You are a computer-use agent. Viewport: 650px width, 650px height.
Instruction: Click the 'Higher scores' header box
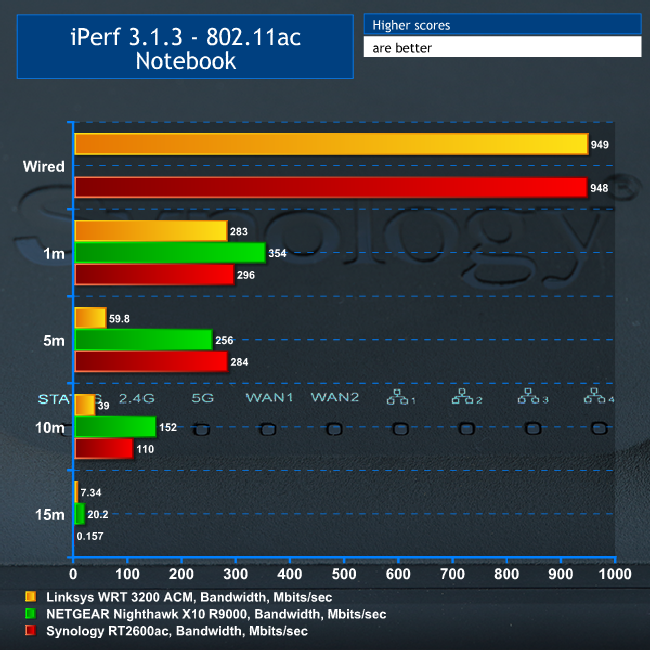[x=502, y=24]
